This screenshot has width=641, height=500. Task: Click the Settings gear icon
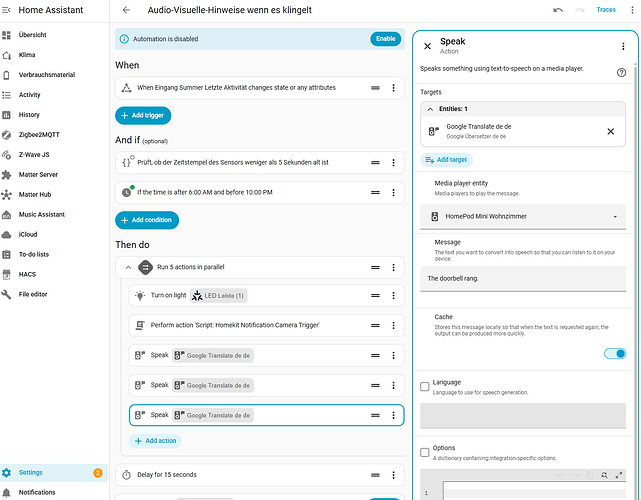coord(7,473)
